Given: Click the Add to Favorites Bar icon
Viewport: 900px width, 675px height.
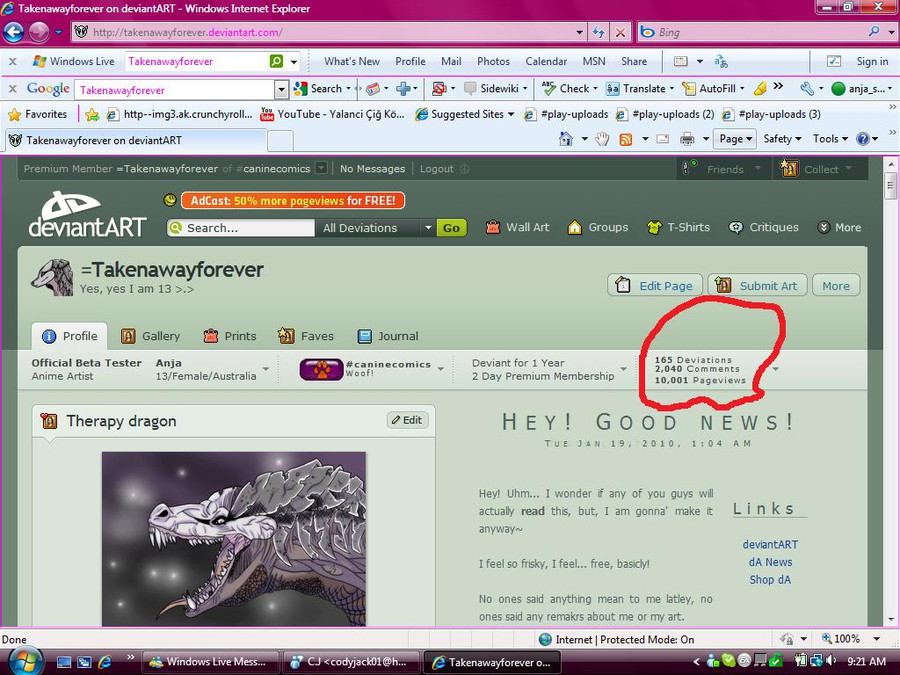Looking at the screenshot, I should coord(91,114).
